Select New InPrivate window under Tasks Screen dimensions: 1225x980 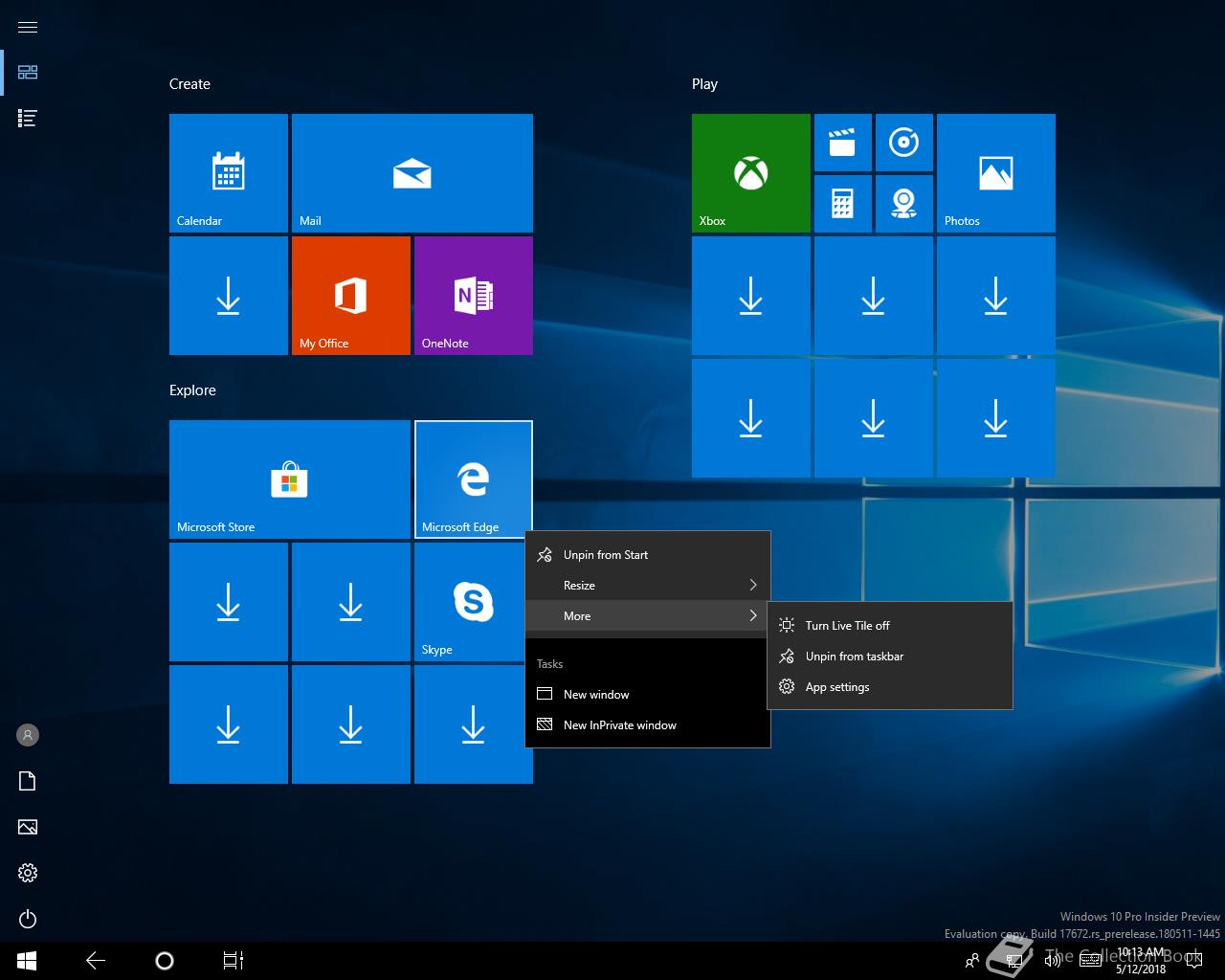648,725
